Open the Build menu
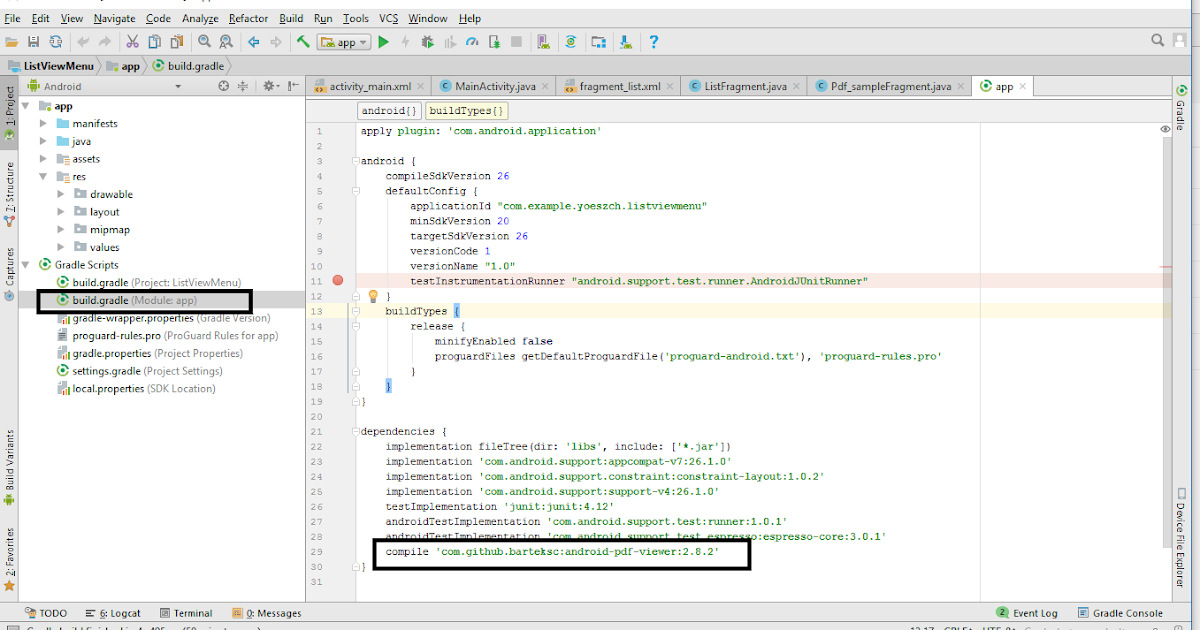This screenshot has height=630, width=1200. point(291,17)
